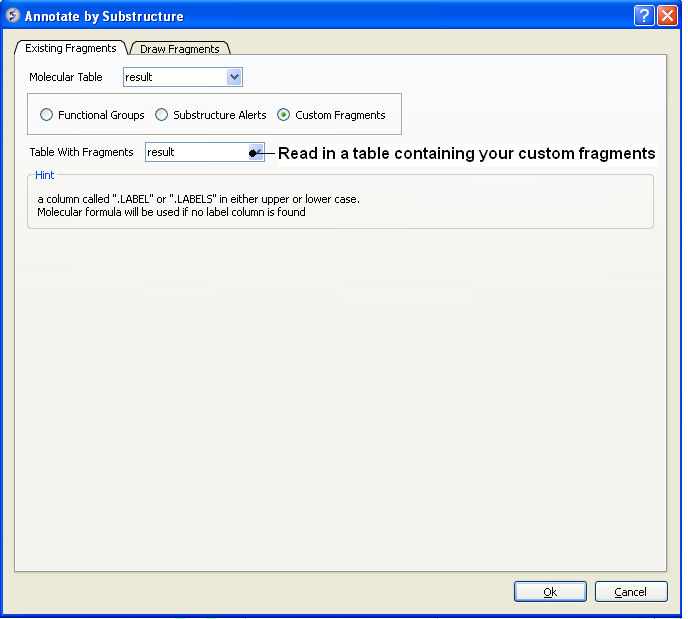688x619 pixels.
Task: Click the Table With Fragments 'result' field
Action: (196, 152)
